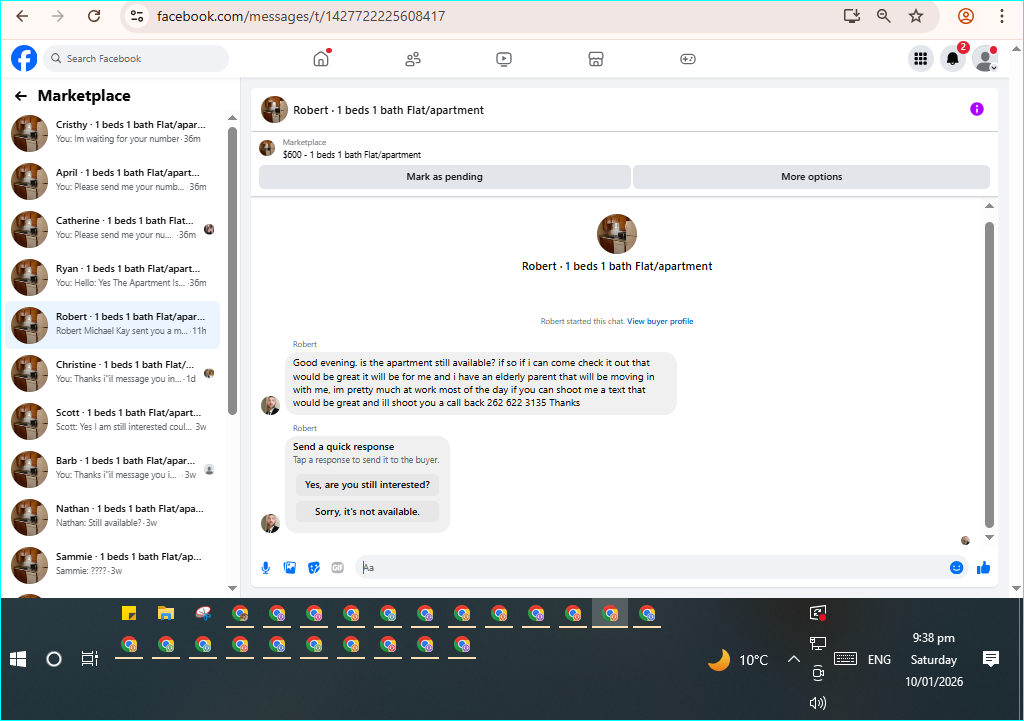Open Windows action center notifications

click(x=991, y=659)
